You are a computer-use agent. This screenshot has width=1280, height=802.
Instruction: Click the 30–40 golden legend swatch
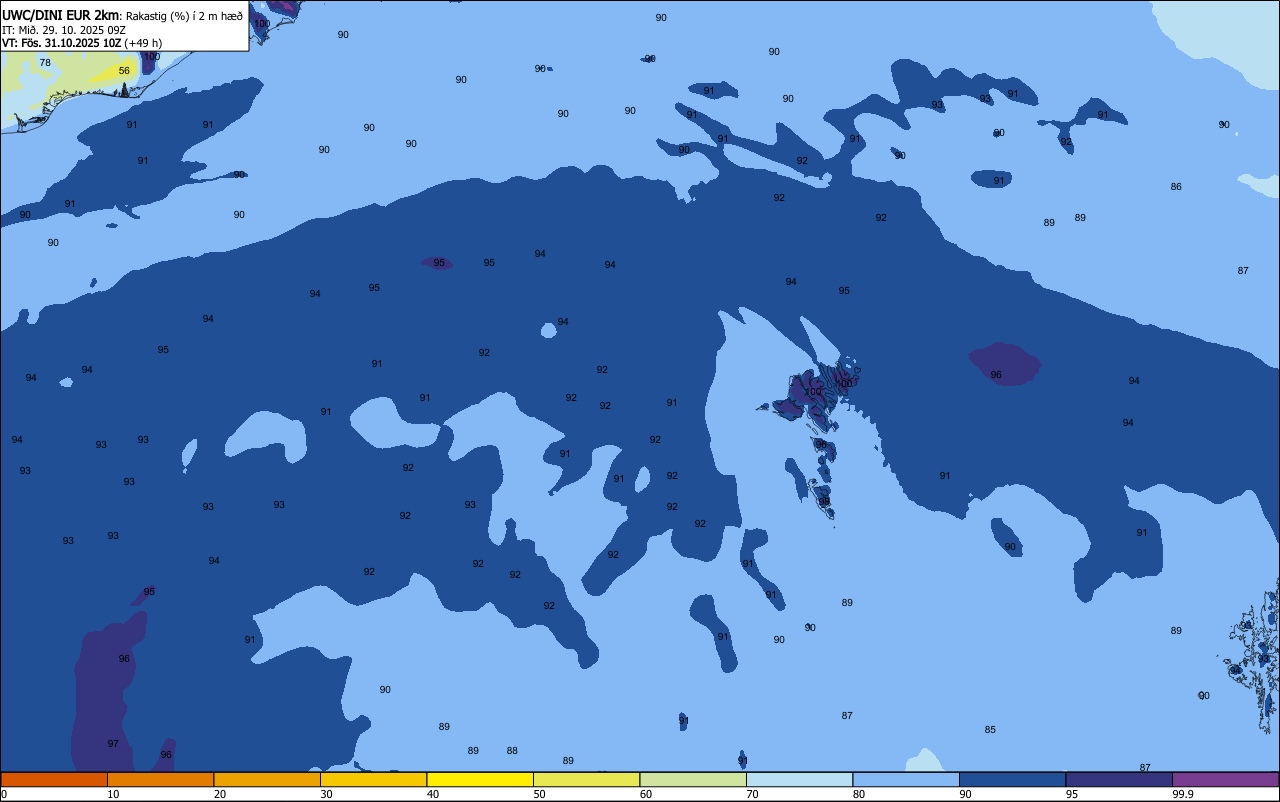[373, 779]
